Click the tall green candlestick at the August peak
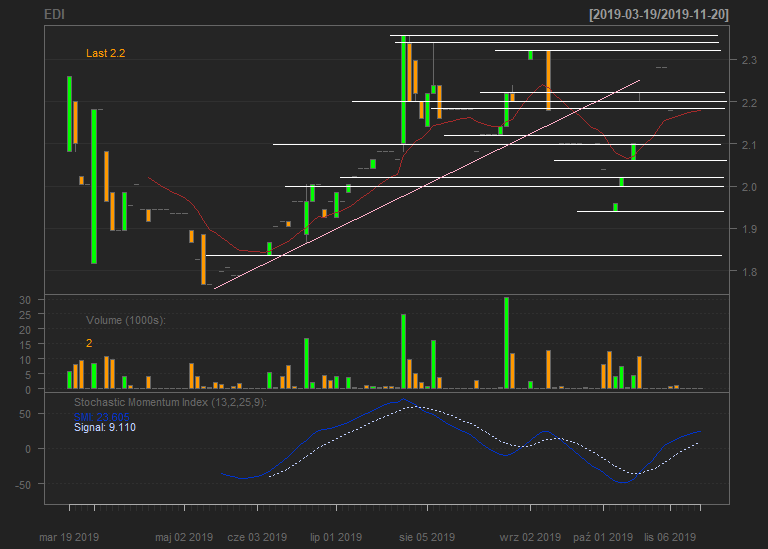Screen dimensions: 768x549 [x=404, y=89]
